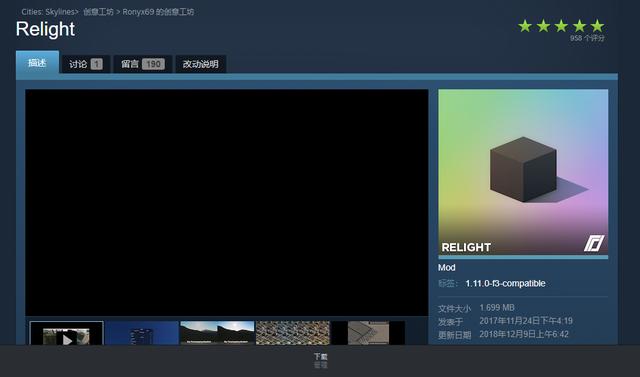
Task: Select the blue settings panel thumbnail
Action: 142,333
